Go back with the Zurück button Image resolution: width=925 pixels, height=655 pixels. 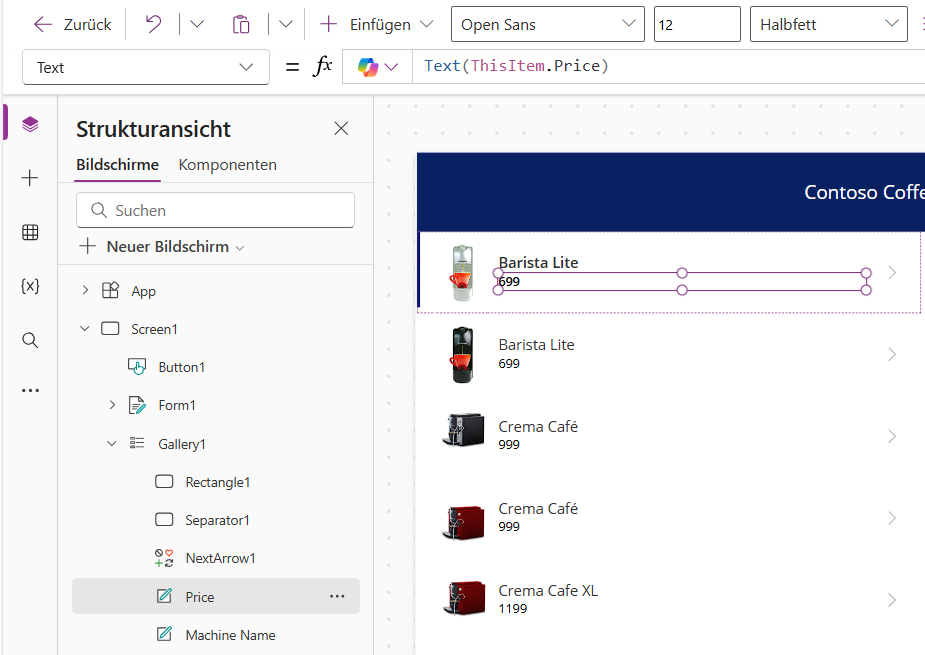point(72,24)
